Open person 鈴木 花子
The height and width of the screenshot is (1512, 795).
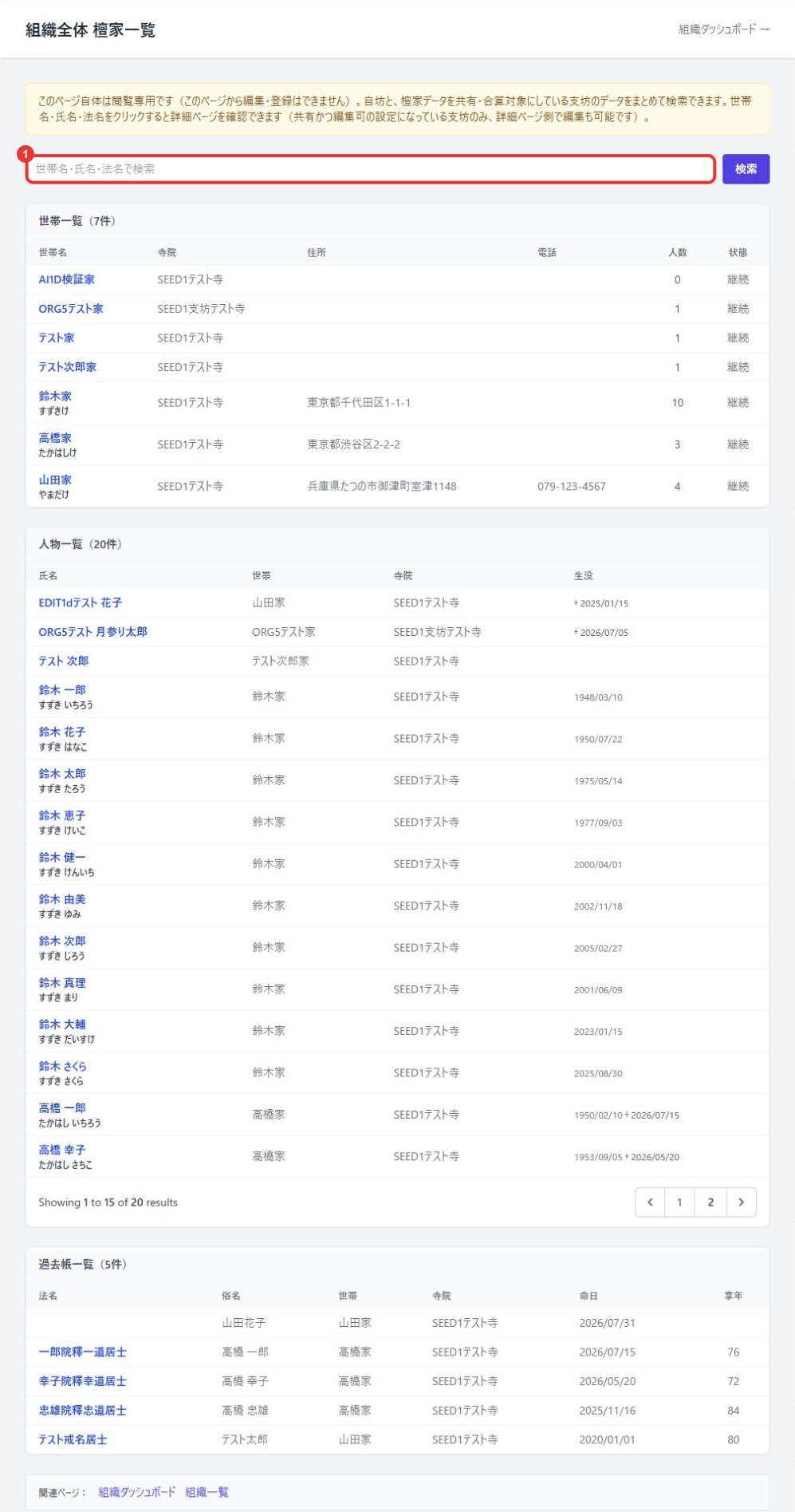pyautogui.click(x=62, y=732)
